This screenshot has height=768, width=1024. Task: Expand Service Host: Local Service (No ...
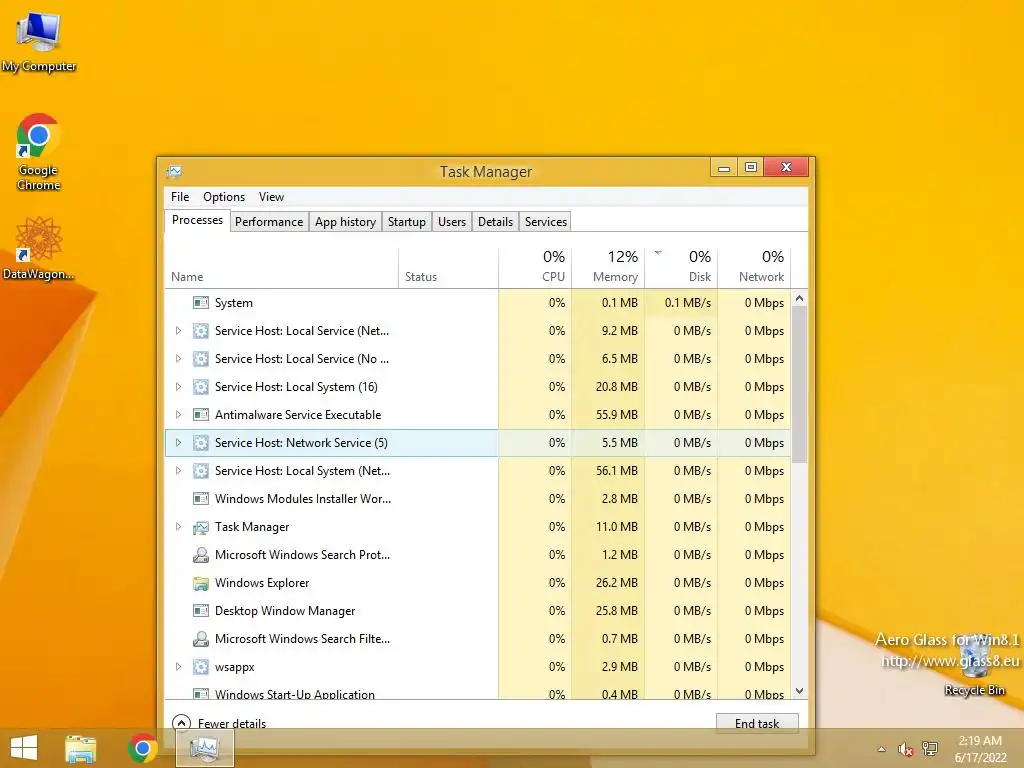[178, 359]
